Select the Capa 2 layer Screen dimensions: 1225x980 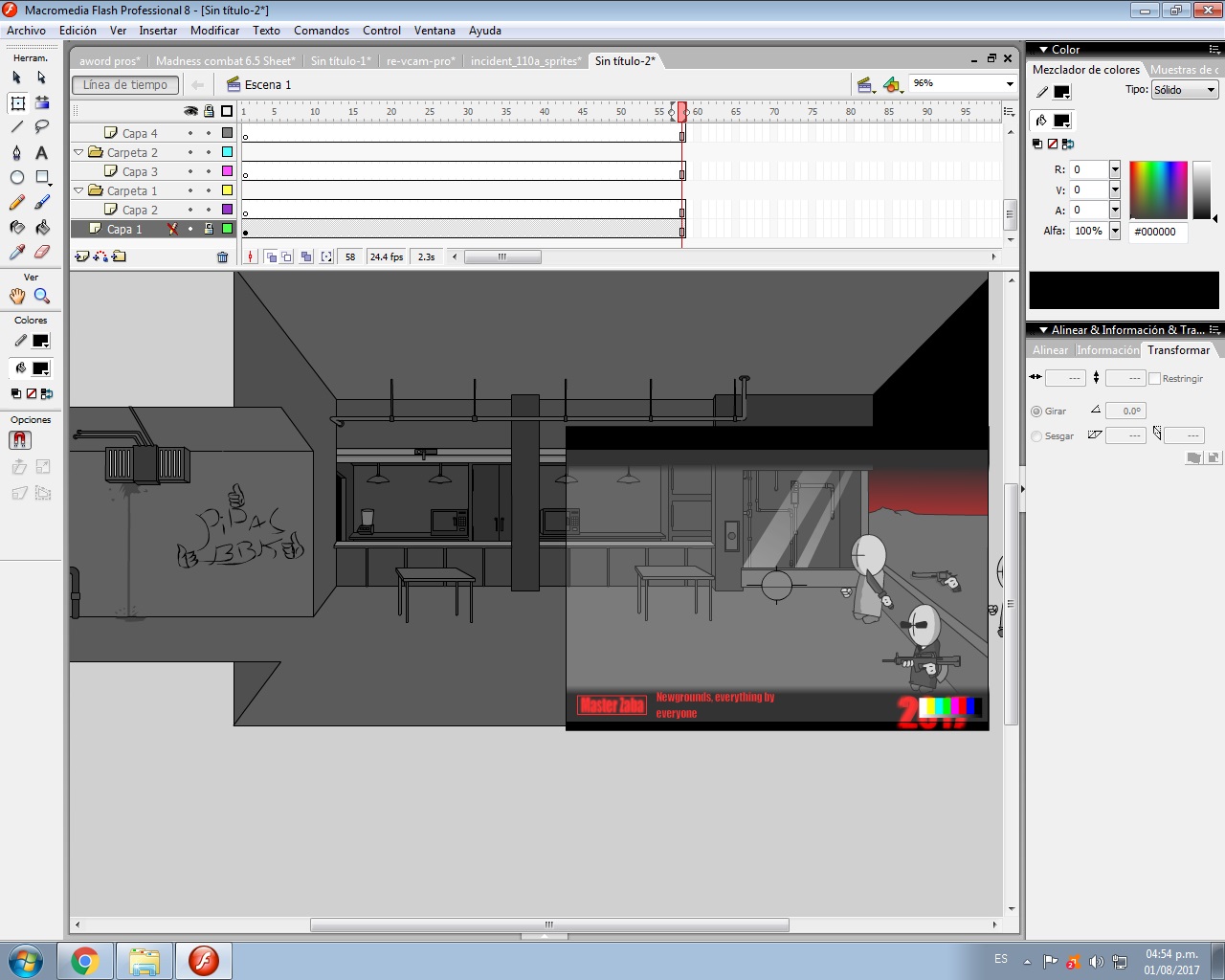click(140, 210)
